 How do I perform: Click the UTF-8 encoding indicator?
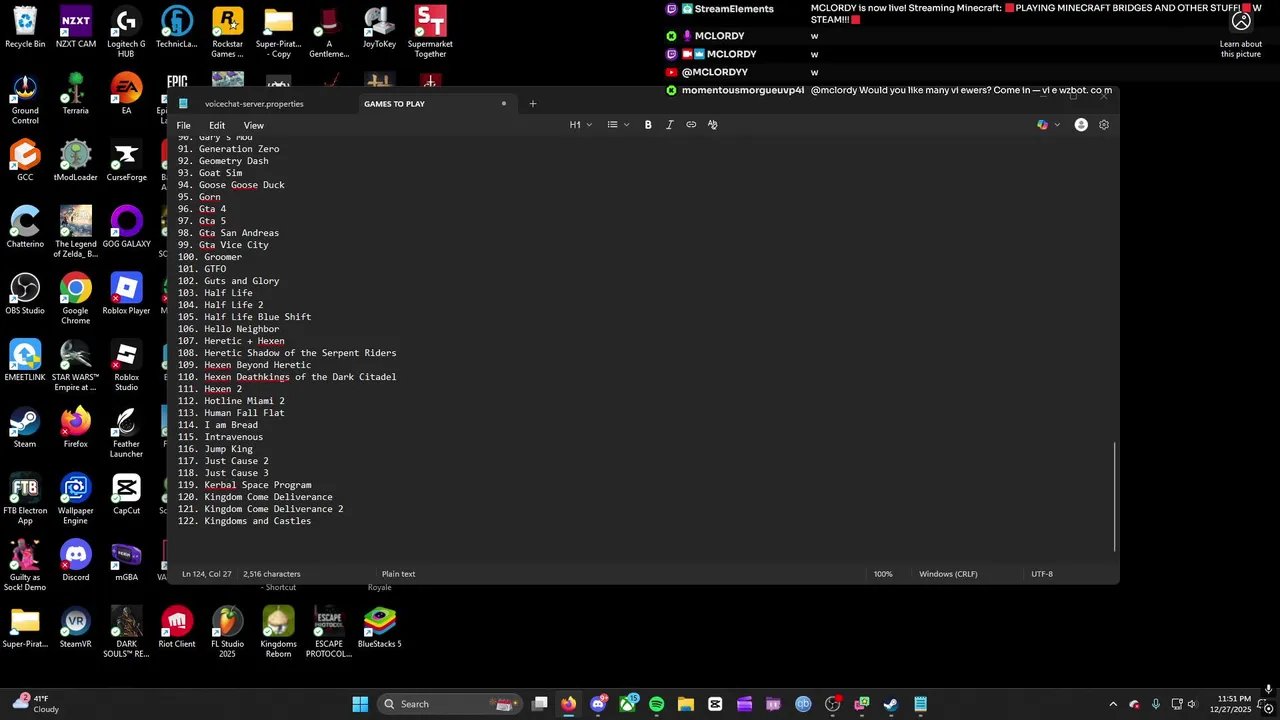1042,574
